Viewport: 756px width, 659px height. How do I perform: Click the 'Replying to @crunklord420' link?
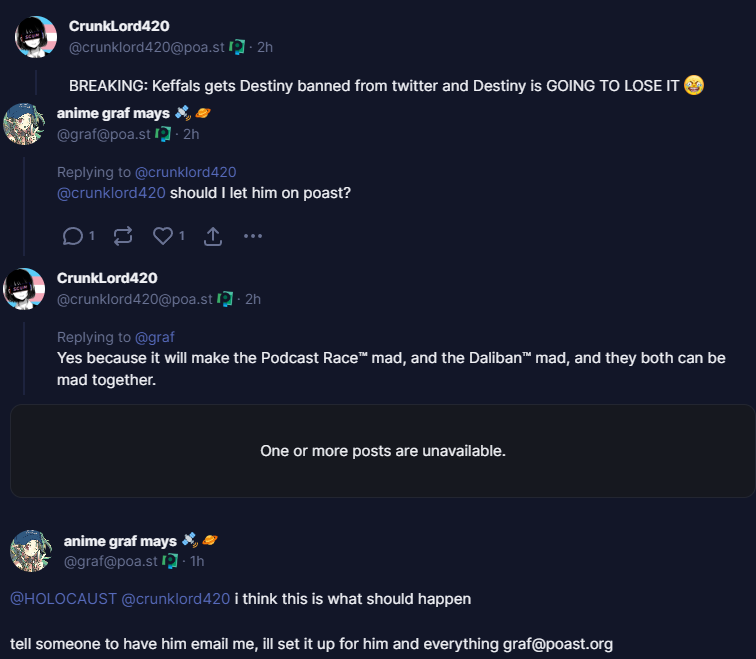pyautogui.click(x=185, y=172)
